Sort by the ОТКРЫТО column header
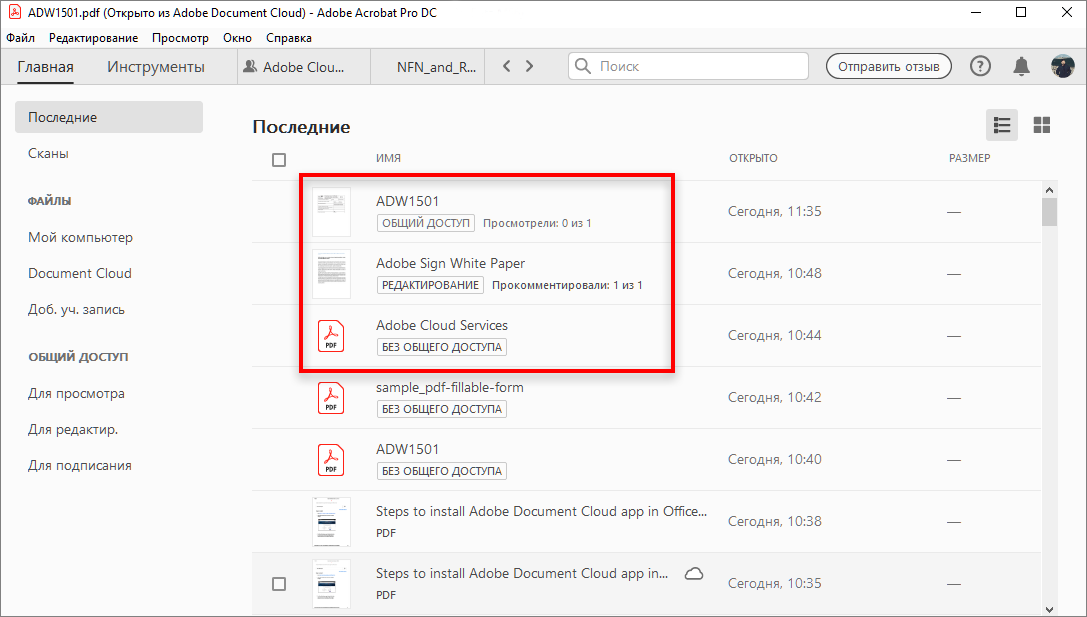 click(753, 158)
